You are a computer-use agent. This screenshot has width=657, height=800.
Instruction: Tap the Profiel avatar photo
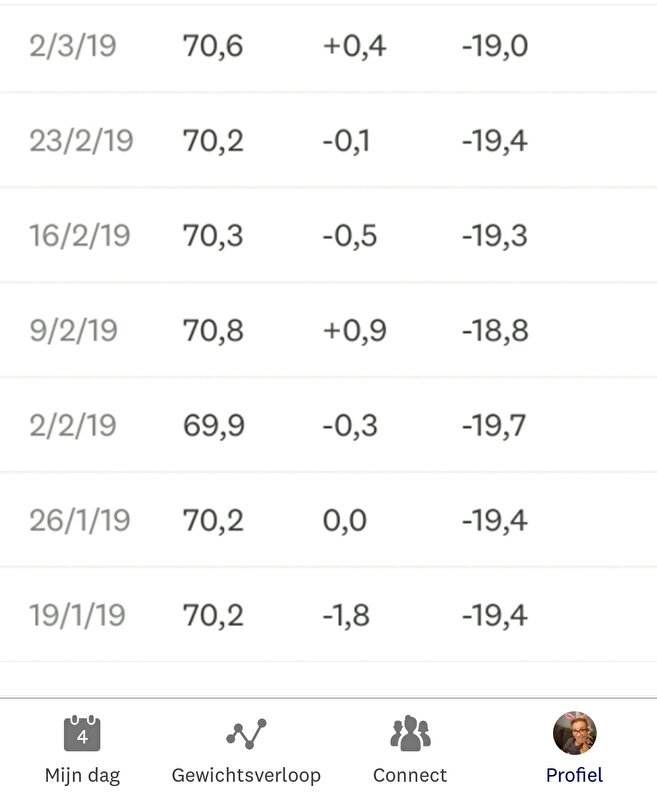pyautogui.click(x=575, y=733)
